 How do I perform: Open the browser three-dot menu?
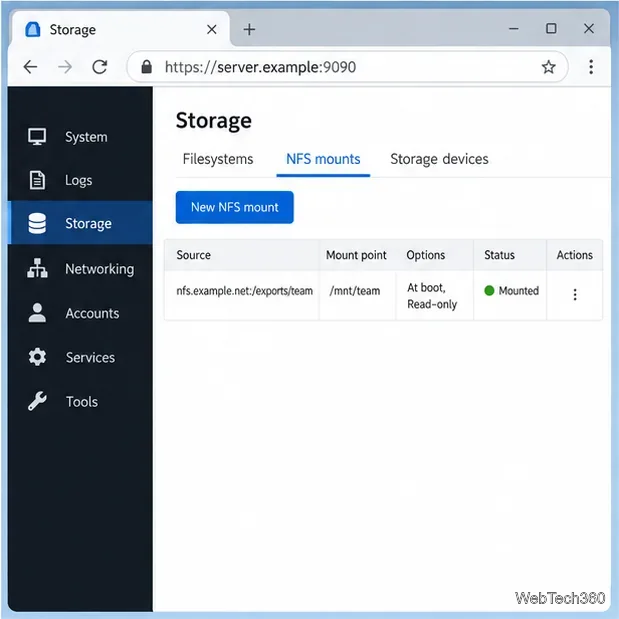pos(591,67)
